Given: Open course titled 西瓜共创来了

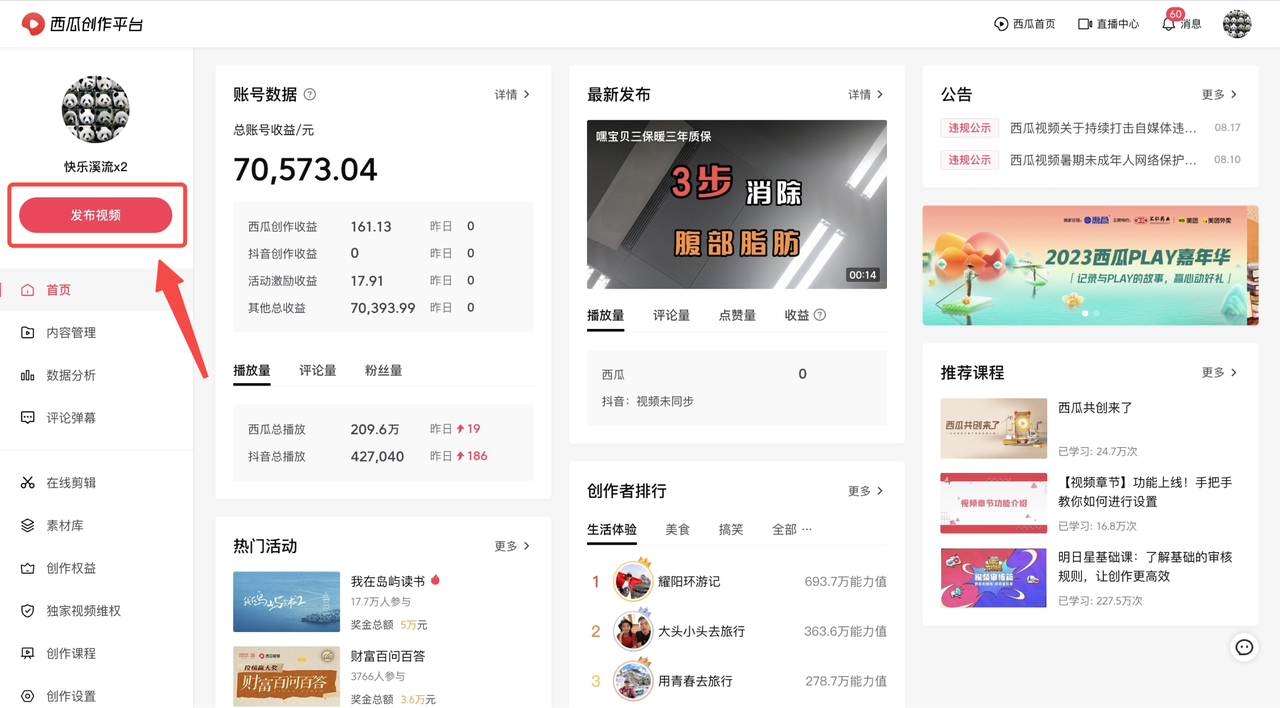Looking at the screenshot, I should [1095, 408].
